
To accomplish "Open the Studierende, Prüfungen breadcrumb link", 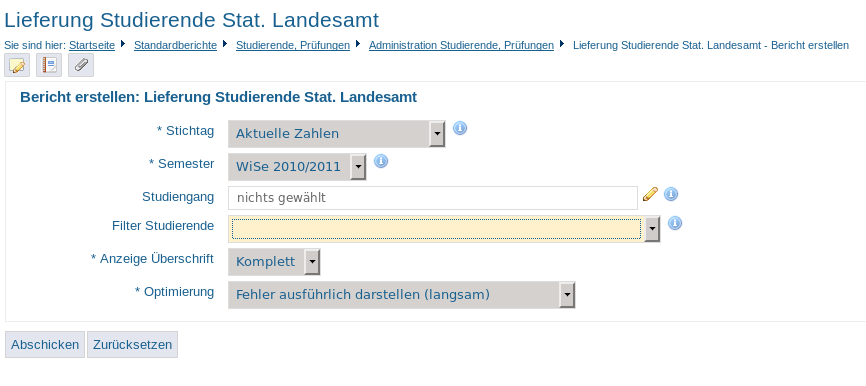I will [293, 45].
